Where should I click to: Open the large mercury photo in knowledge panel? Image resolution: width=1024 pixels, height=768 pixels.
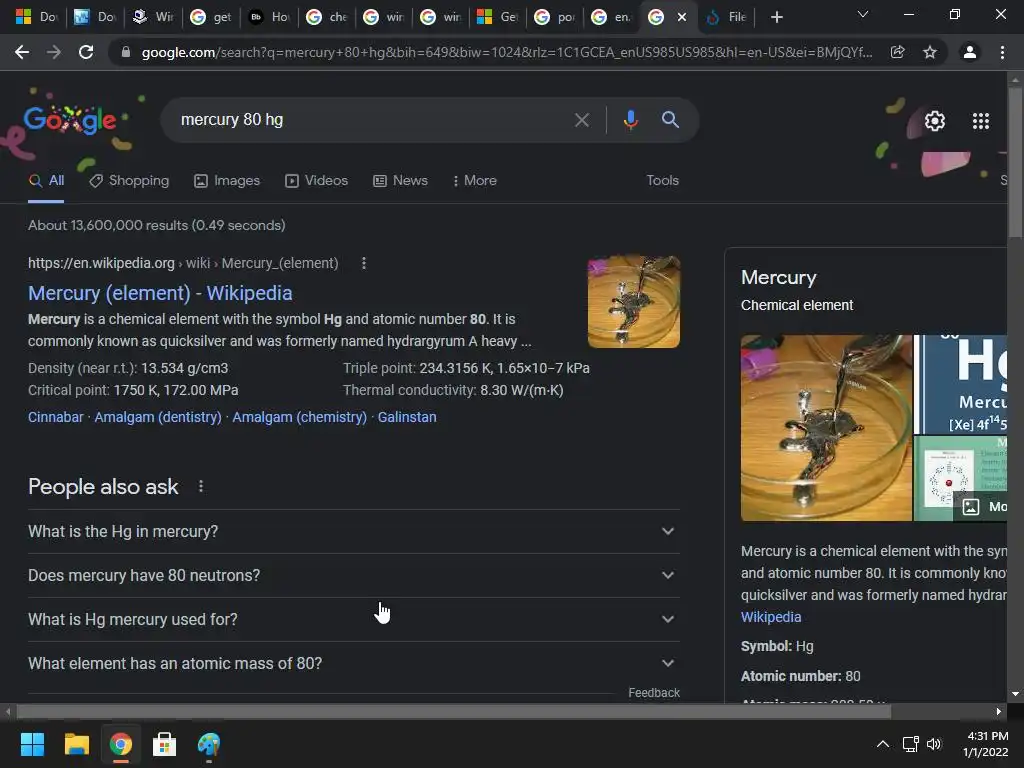click(826, 428)
